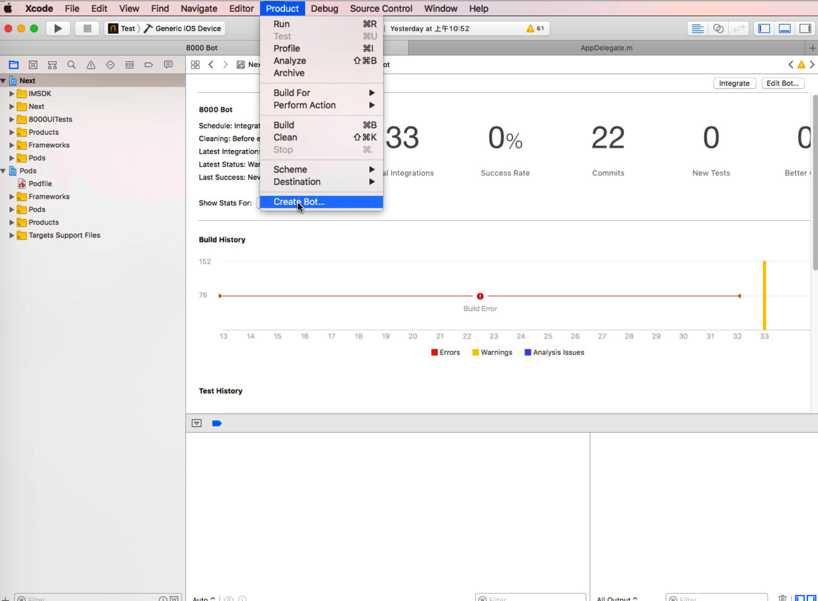The width and height of the screenshot is (818, 601).
Task: Expand the 8000UITests folder
Action: (x=11, y=119)
